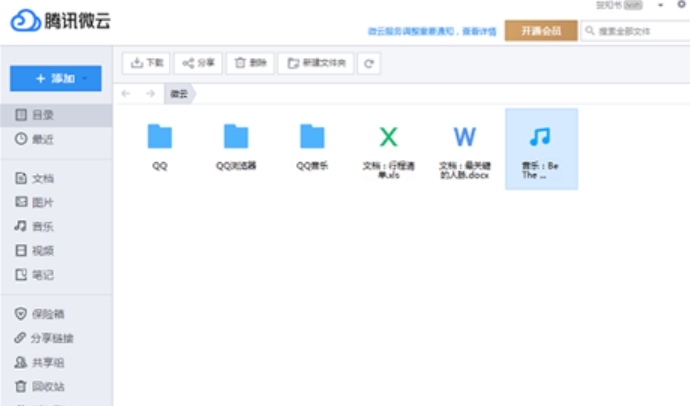Open the 添加 button dropdown arrow

tap(84, 78)
